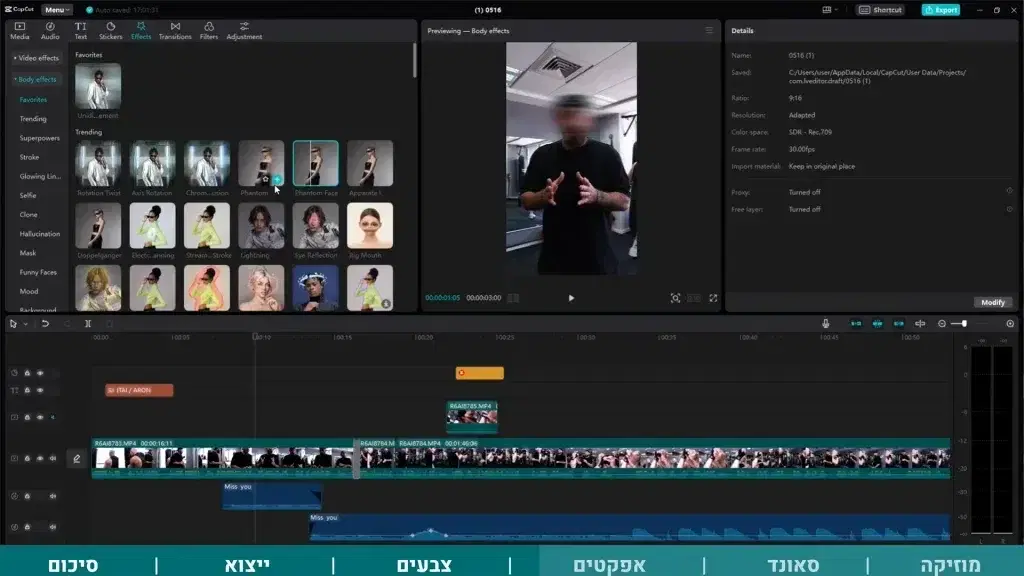Collapse the Body effects category
The width and height of the screenshot is (1024, 576).
coord(35,79)
